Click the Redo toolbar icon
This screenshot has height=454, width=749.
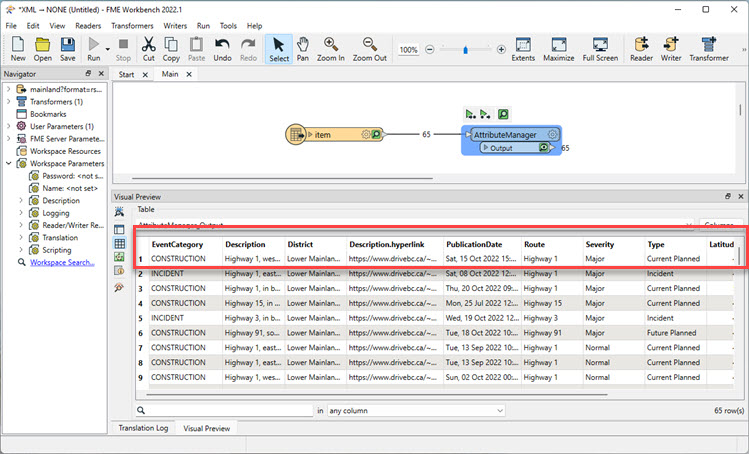point(248,49)
